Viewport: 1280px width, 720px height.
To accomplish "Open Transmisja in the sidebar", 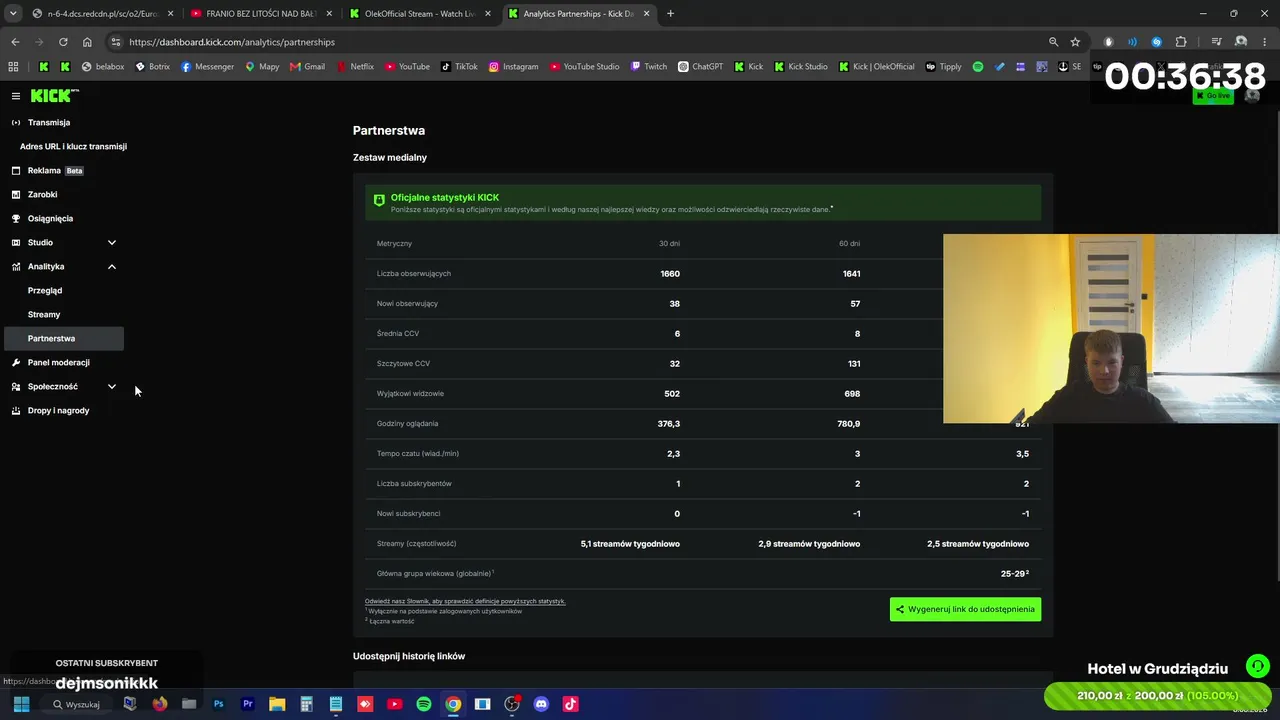I will tap(49, 122).
